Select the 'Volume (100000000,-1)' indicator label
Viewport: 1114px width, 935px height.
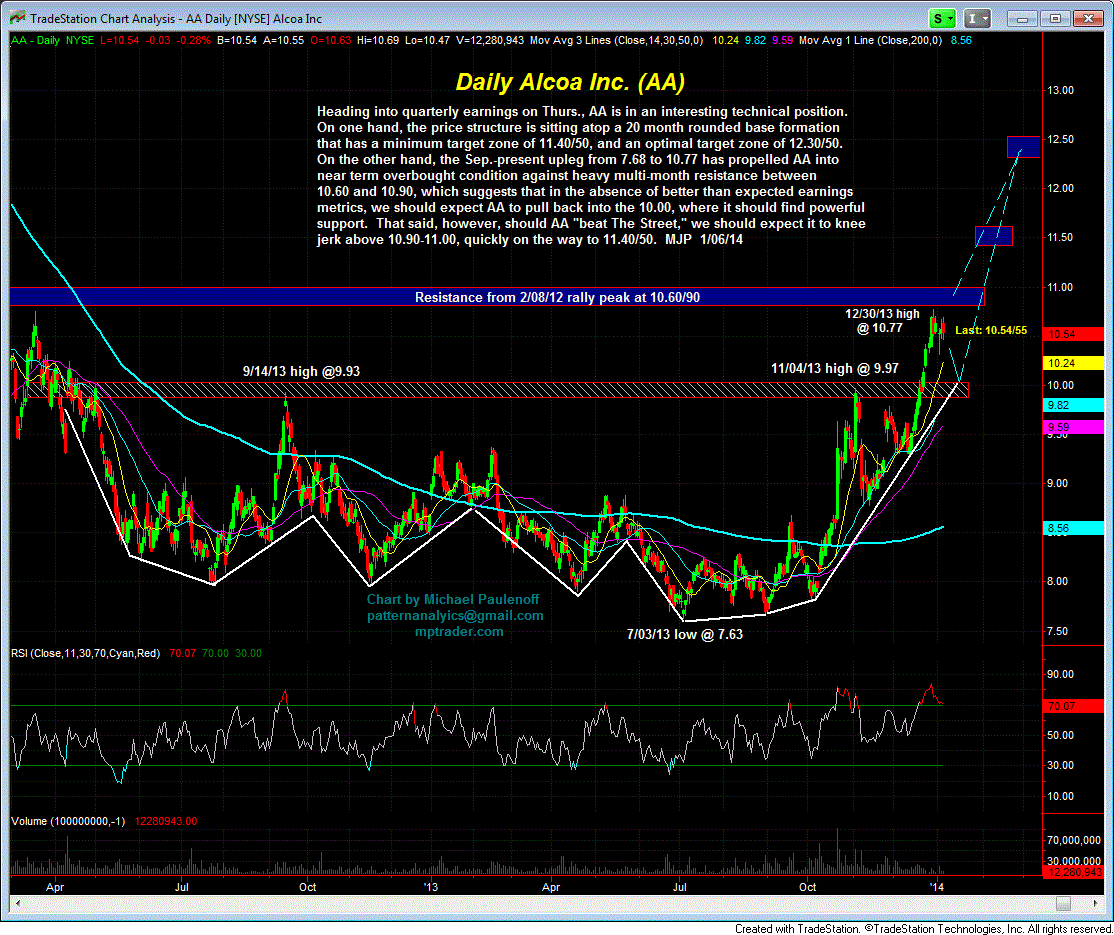68,821
